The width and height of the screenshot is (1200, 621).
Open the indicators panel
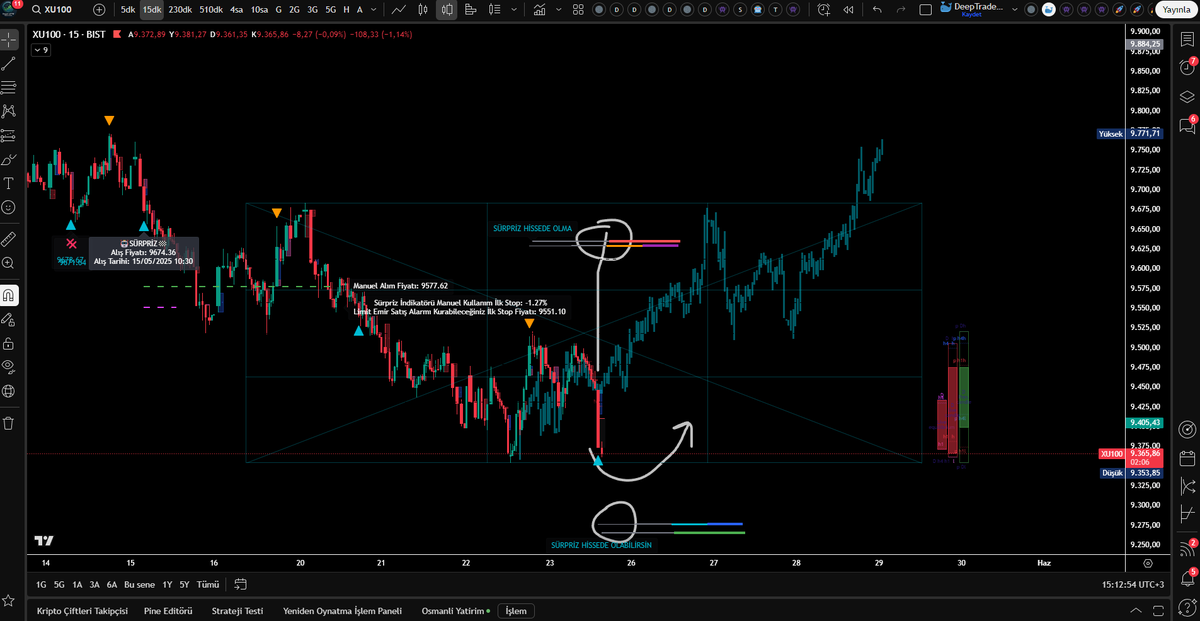click(x=541, y=9)
